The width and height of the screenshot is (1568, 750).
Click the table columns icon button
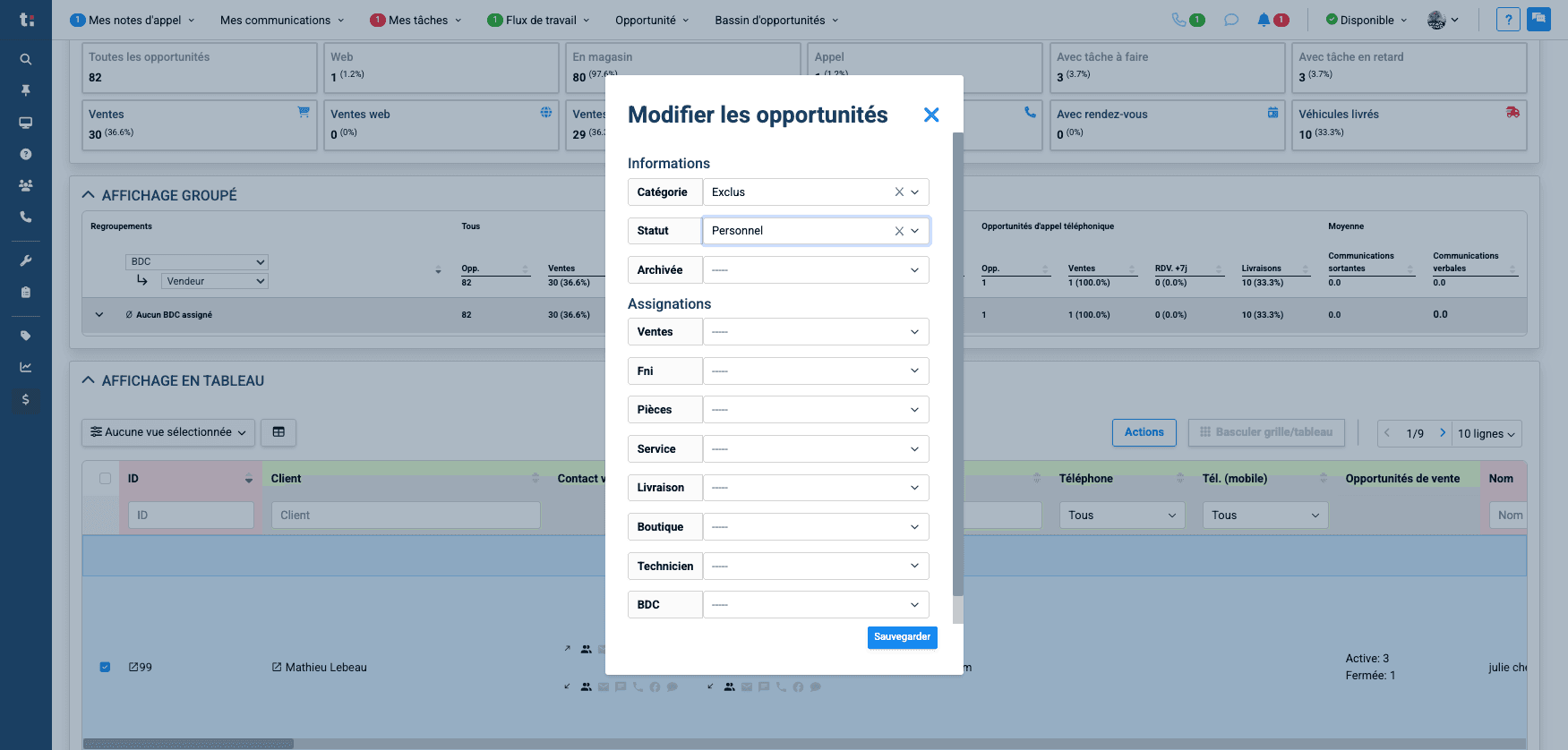(x=278, y=432)
